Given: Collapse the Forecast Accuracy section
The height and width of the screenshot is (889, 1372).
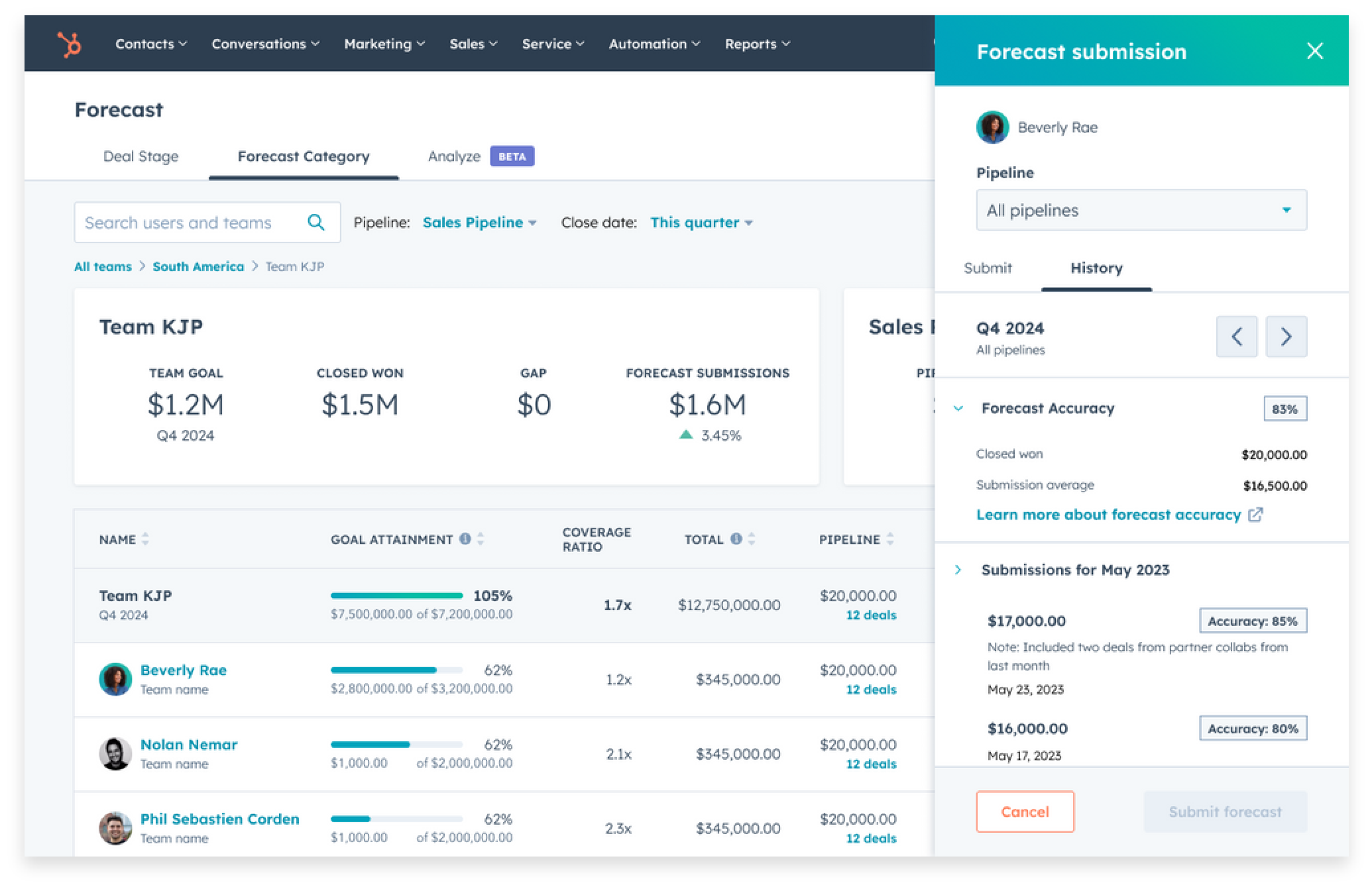Looking at the screenshot, I should pos(958,409).
